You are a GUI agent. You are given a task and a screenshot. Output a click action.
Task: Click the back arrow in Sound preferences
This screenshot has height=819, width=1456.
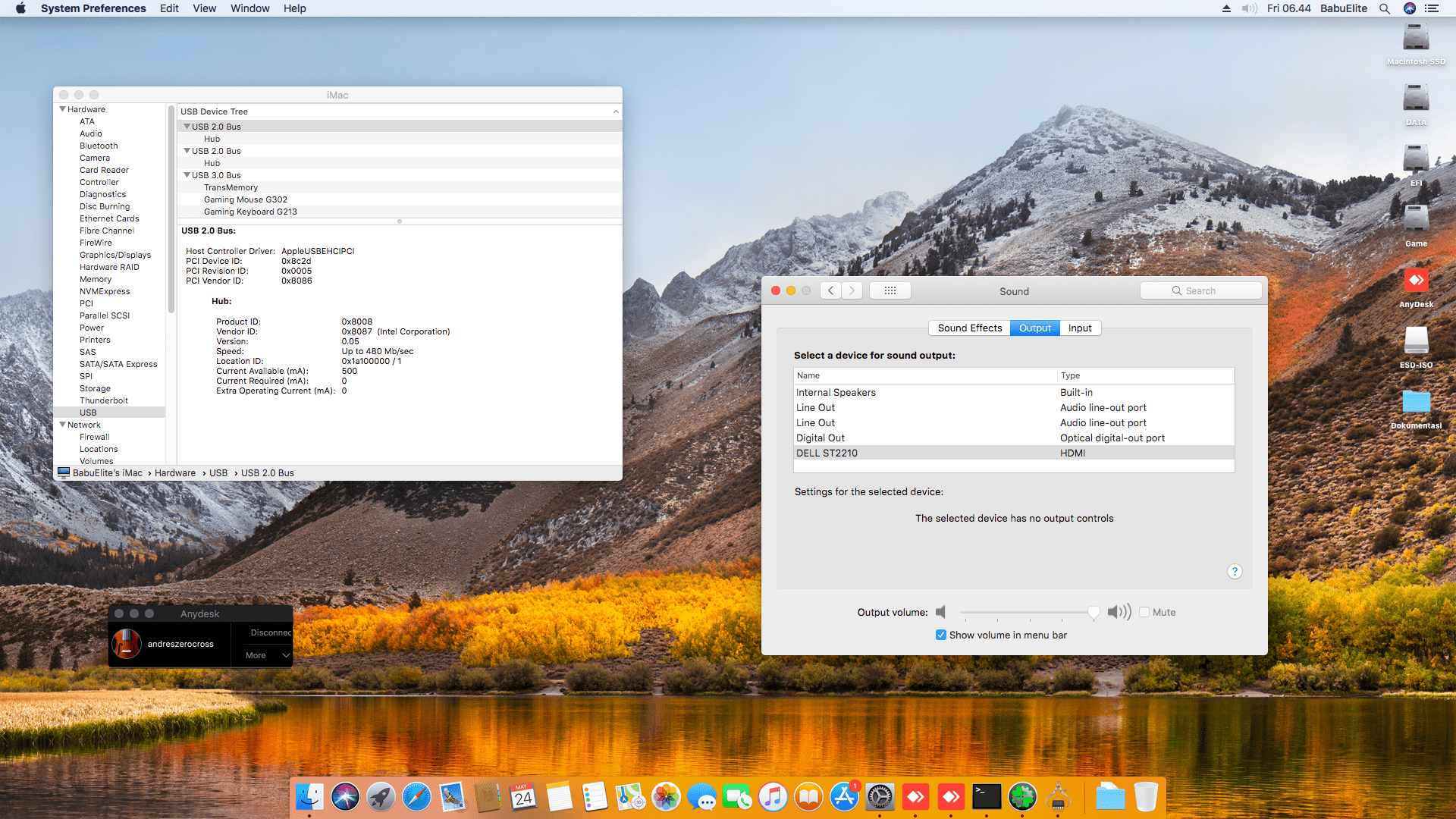tap(830, 290)
